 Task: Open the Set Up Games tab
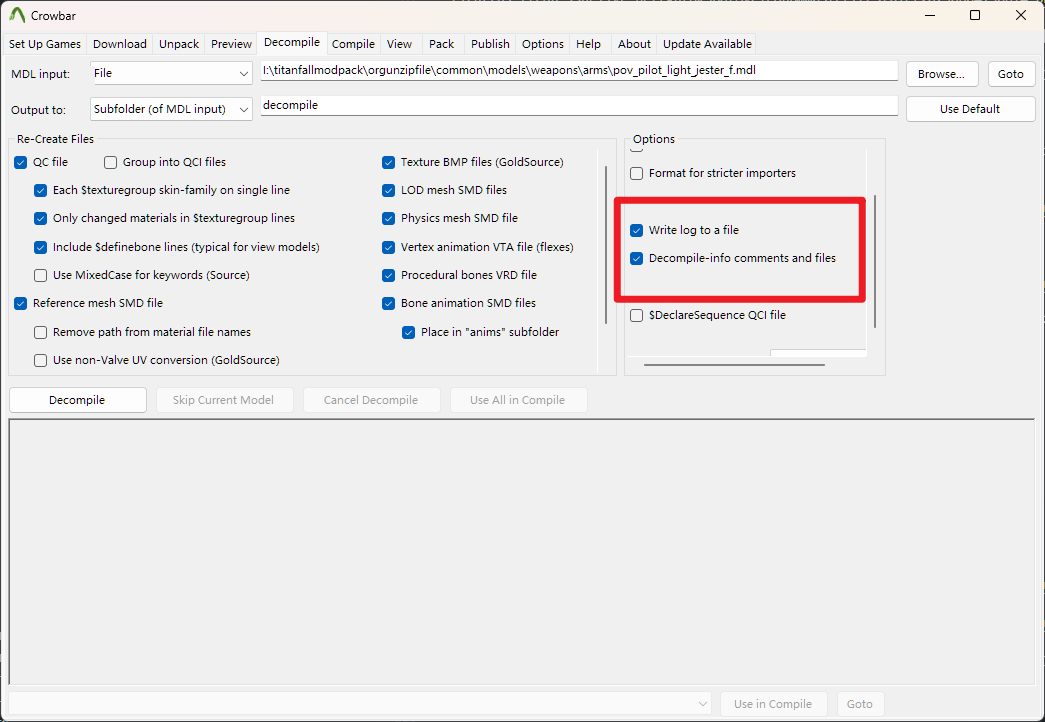tap(45, 44)
